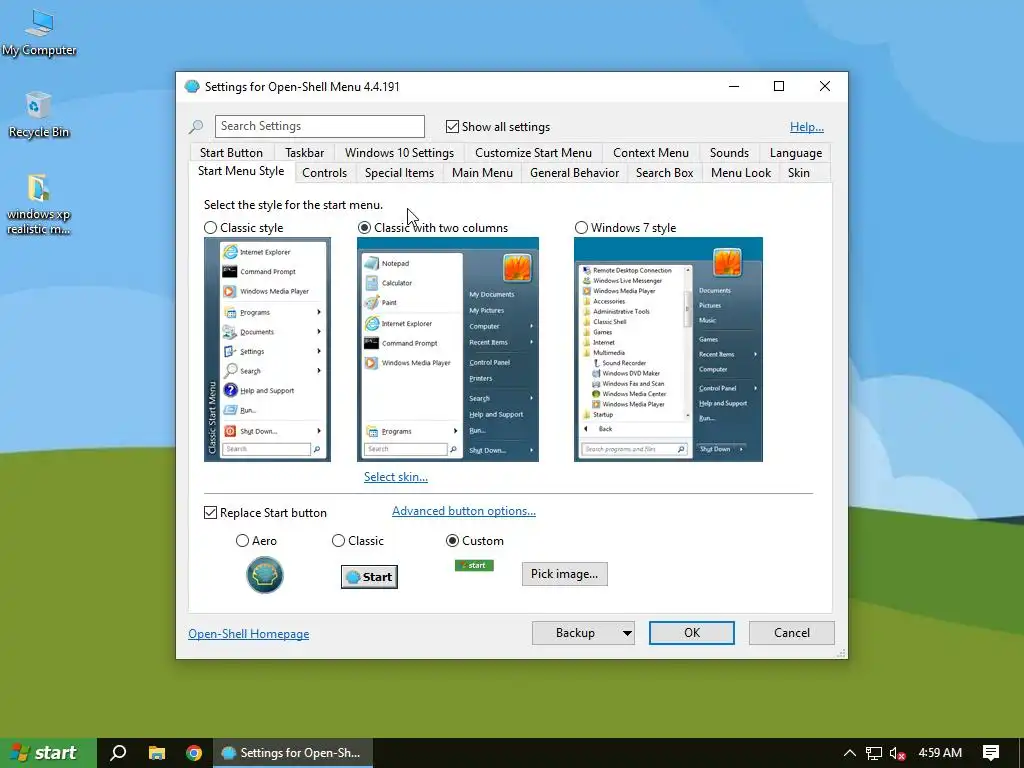This screenshot has height=768, width=1024.
Task: Switch to the General Behavior tab
Action: click(574, 173)
